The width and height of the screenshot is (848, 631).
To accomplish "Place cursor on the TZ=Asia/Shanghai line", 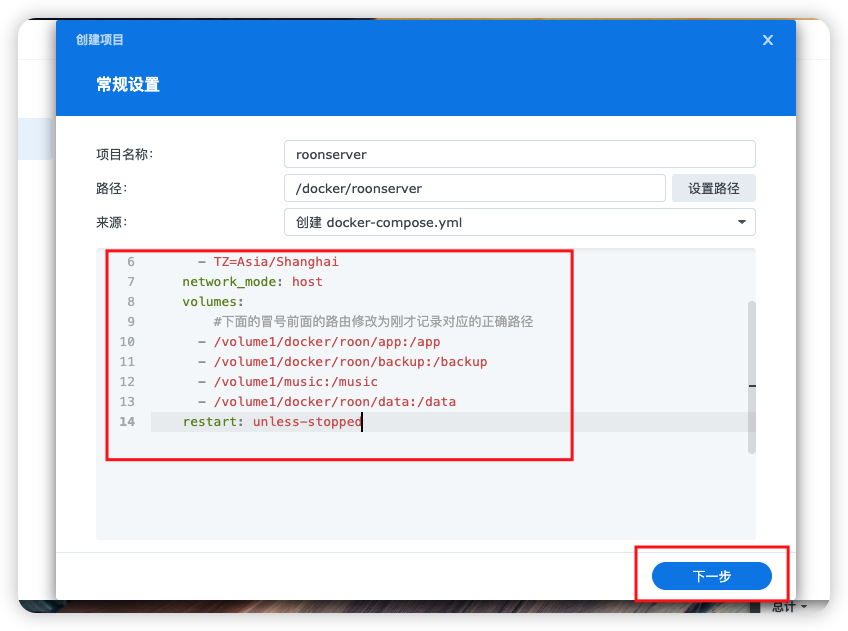I will pos(276,262).
